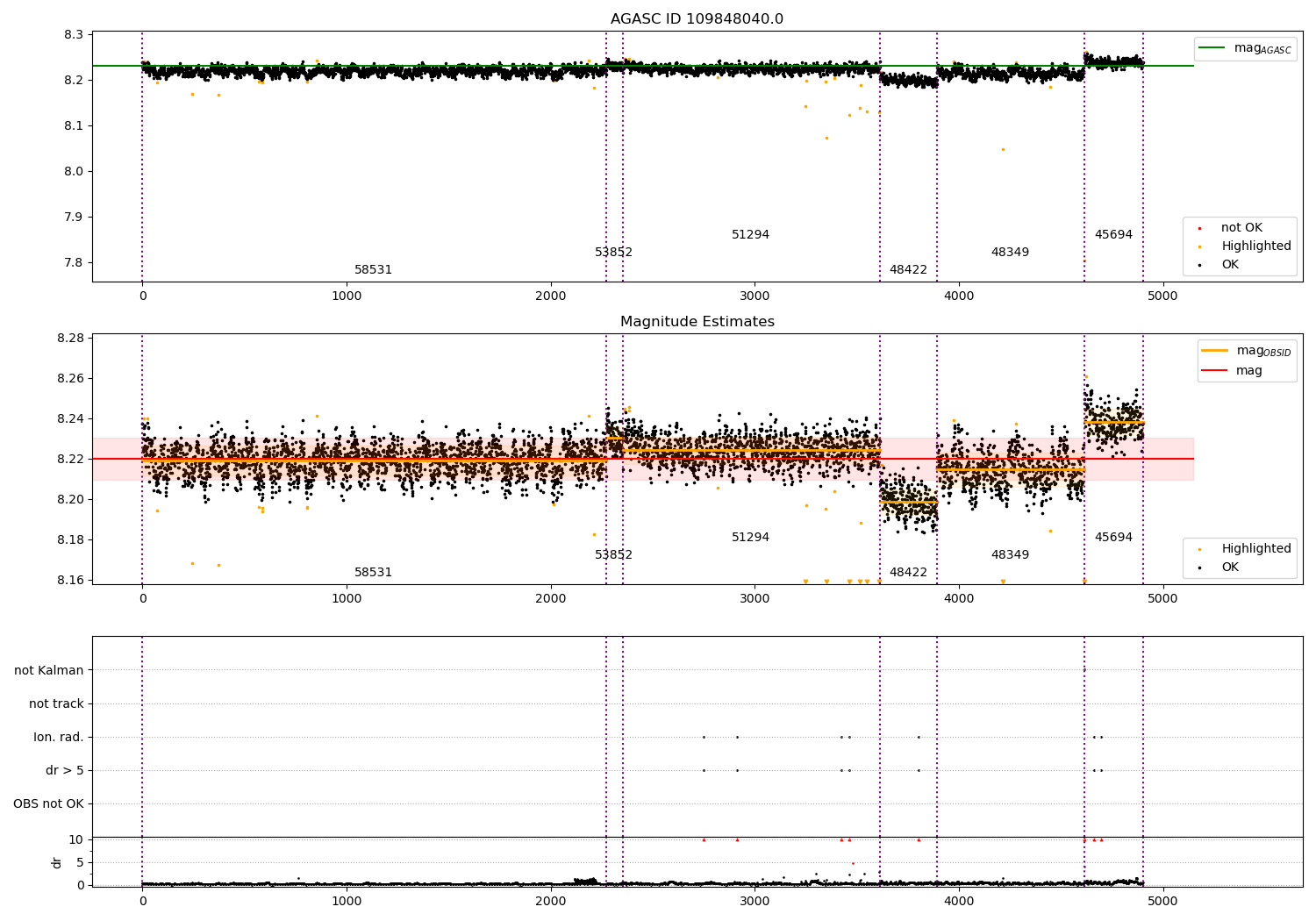Click 'Highlighted' in the top panel legend
Screen dimensions: 1316x921
coord(1255,246)
